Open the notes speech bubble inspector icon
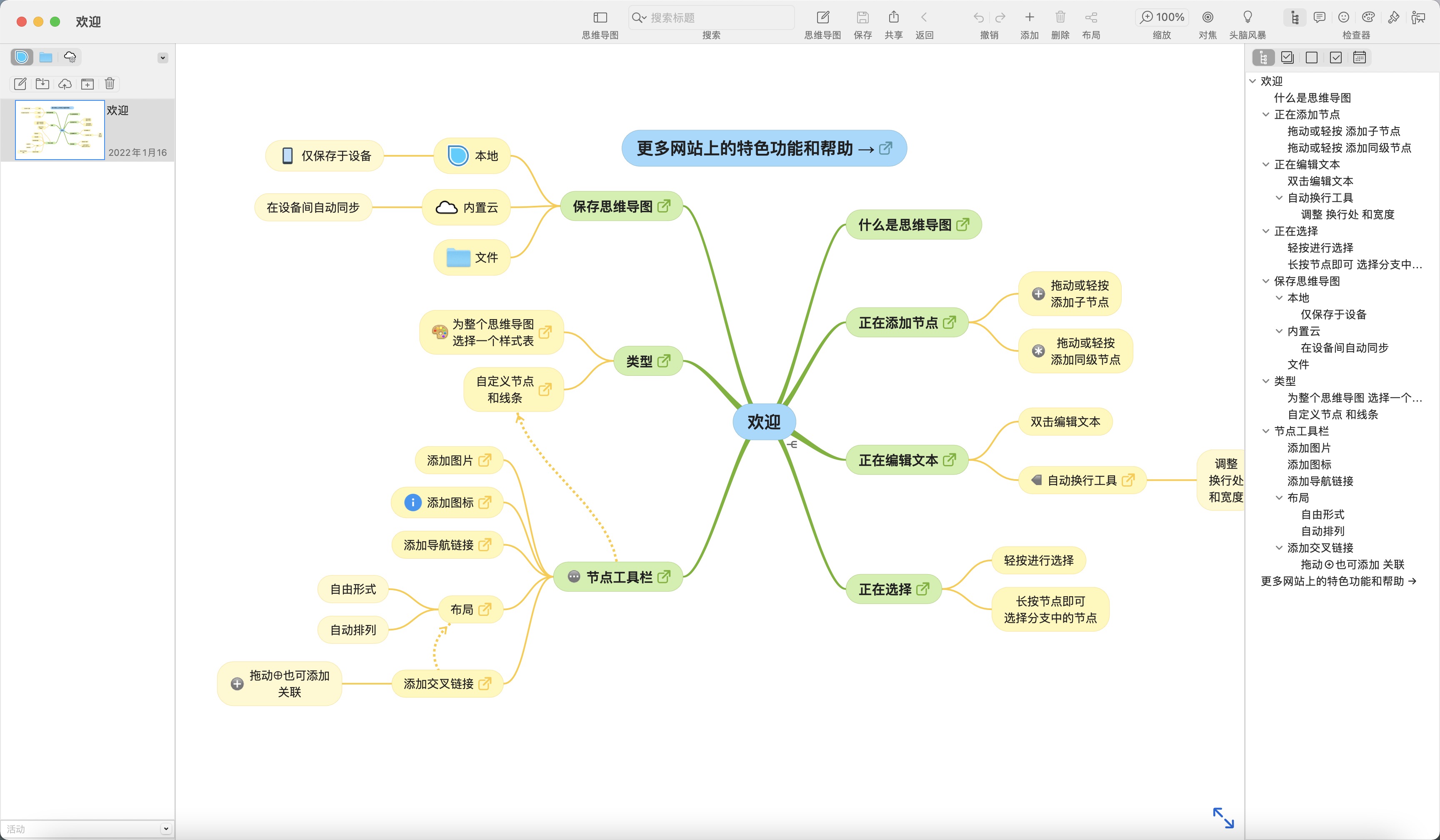1440x840 pixels. pos(1320,18)
